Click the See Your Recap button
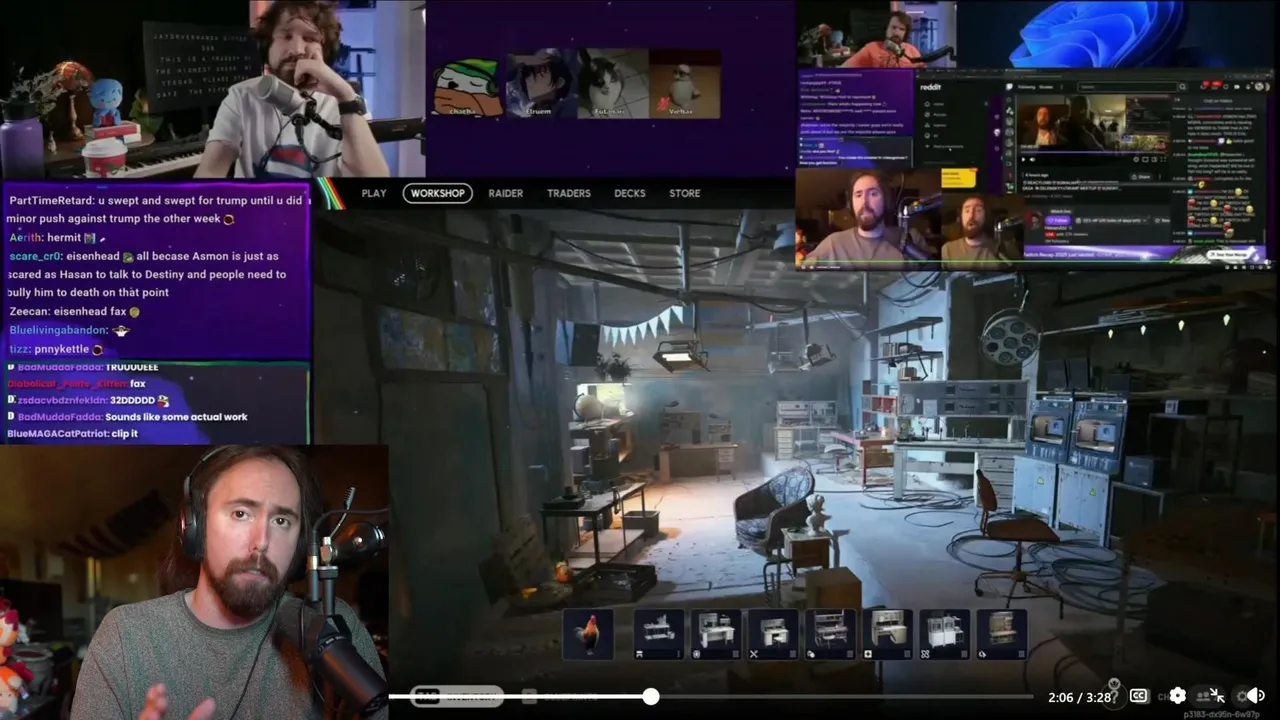The width and height of the screenshot is (1280, 720). 1227,254
